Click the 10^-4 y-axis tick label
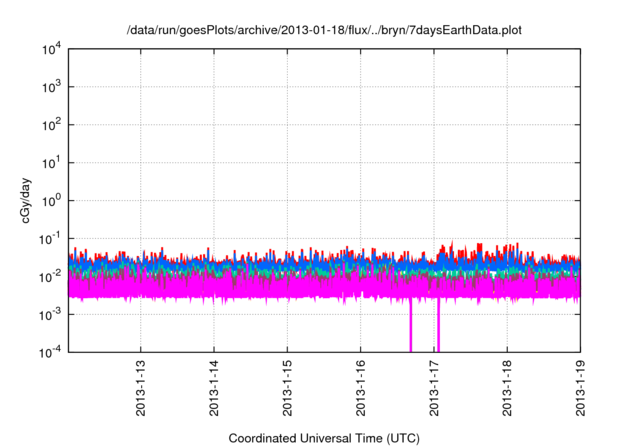The width and height of the screenshot is (640, 448). (50, 352)
